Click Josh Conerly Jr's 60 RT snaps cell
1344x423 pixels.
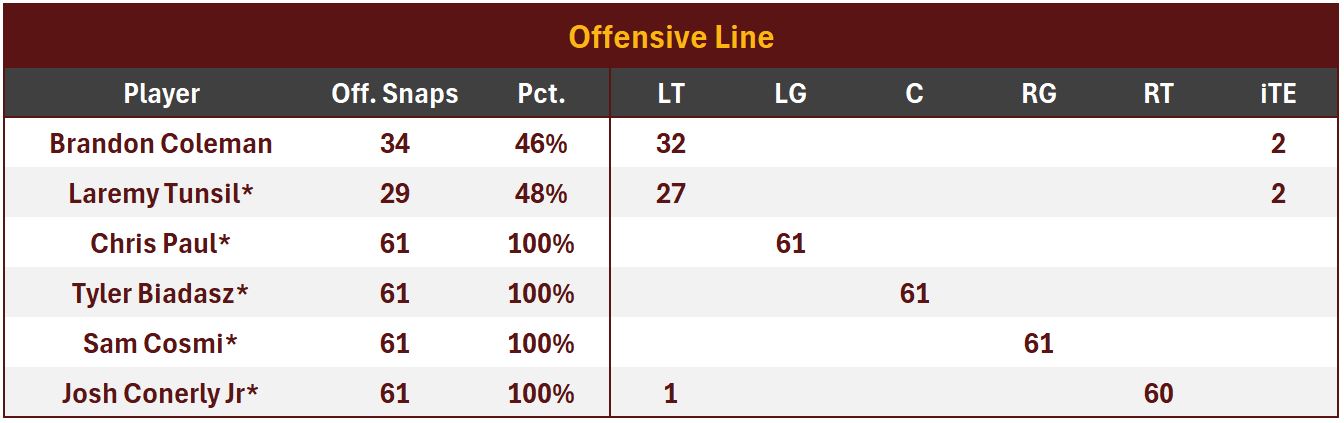tap(1158, 393)
